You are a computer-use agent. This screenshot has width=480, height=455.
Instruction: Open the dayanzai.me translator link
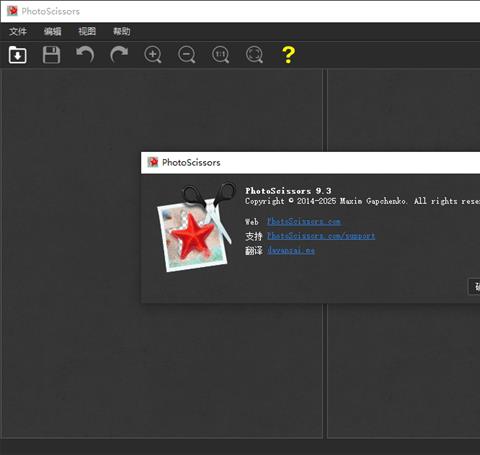(x=291, y=250)
